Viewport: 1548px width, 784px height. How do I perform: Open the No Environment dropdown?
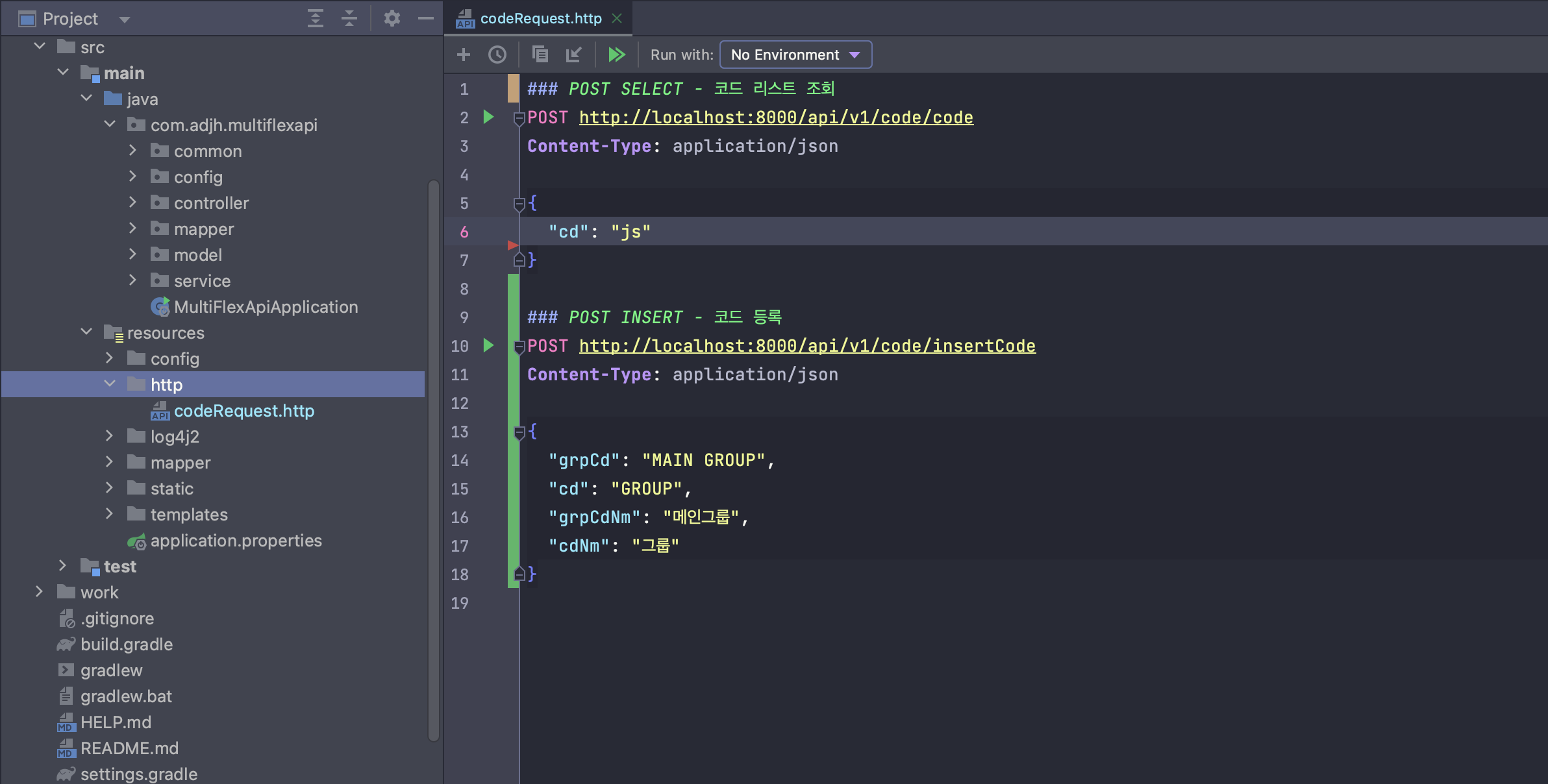tap(795, 55)
